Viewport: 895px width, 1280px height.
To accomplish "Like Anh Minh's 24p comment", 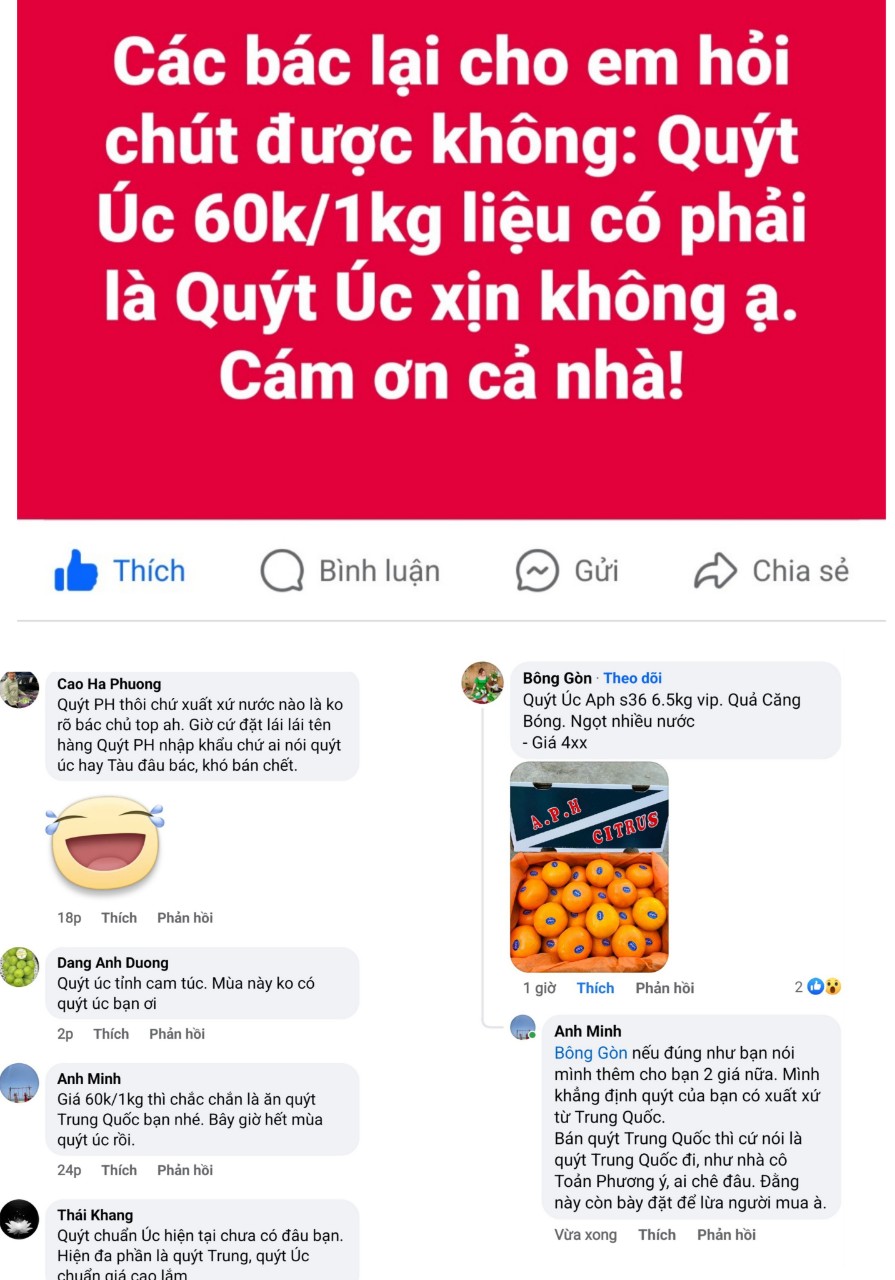I will click(x=119, y=1170).
